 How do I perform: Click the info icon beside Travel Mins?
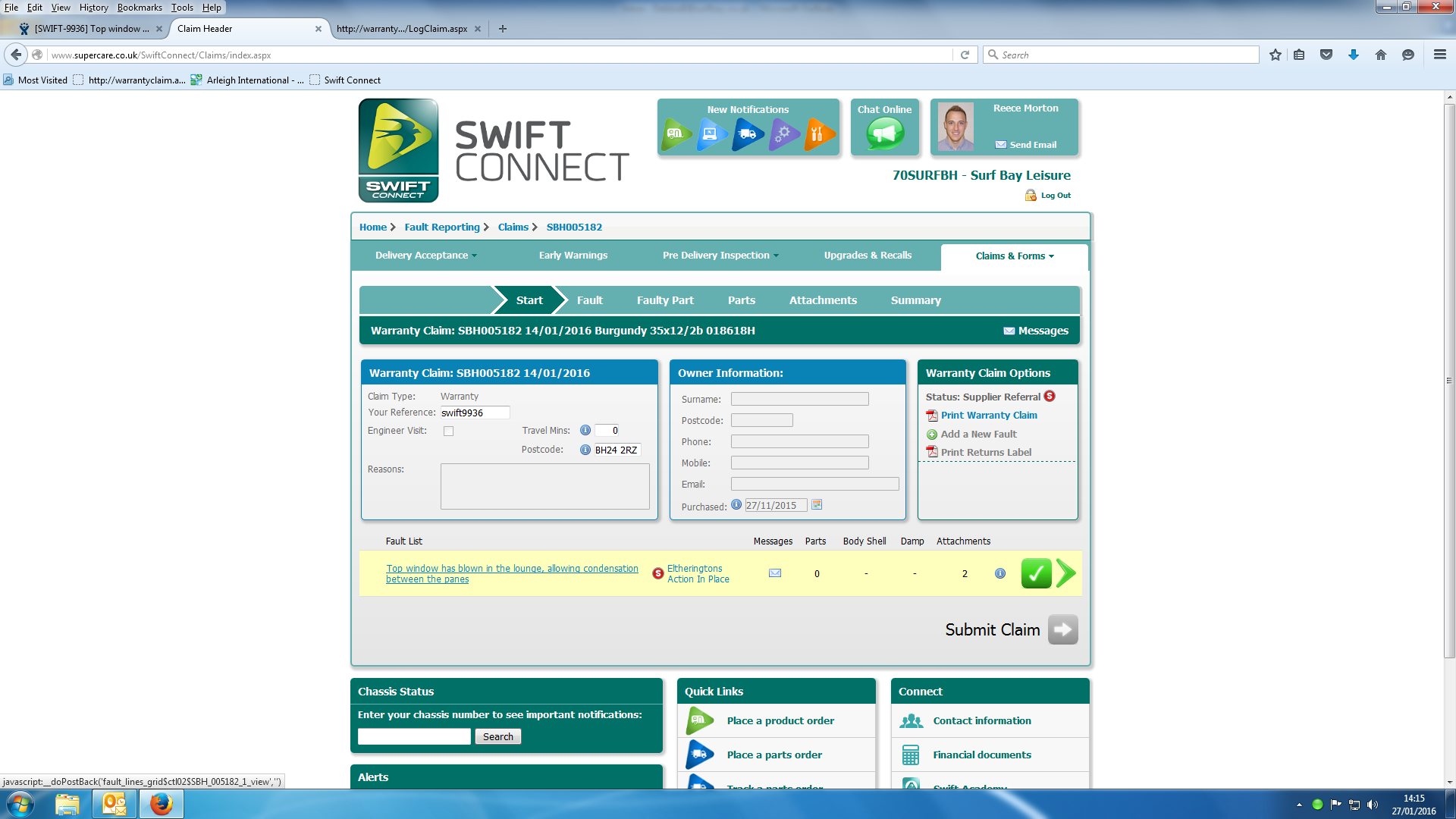tap(585, 430)
